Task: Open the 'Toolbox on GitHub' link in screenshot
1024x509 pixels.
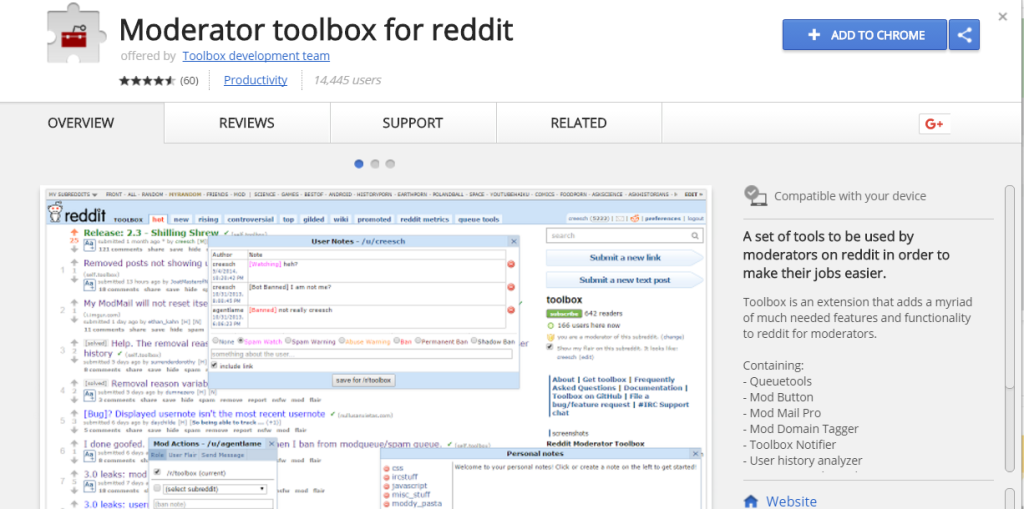Action: [588, 397]
